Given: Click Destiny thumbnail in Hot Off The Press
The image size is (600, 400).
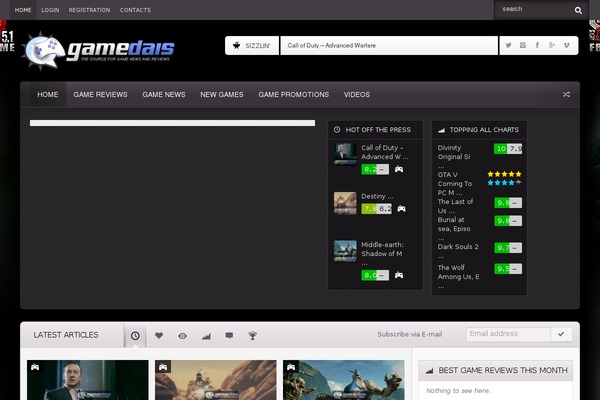Looking at the screenshot, I should (x=345, y=203).
